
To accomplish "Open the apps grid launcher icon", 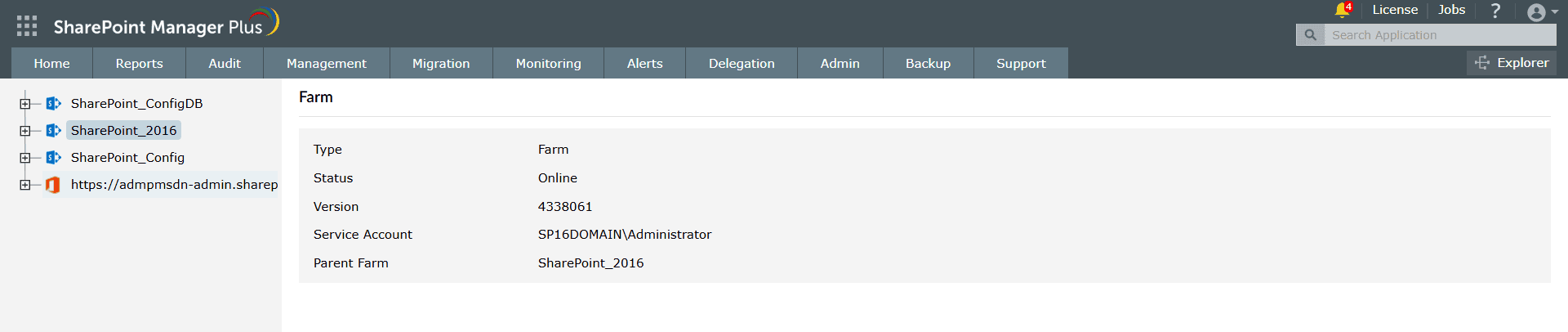I will click(x=27, y=26).
